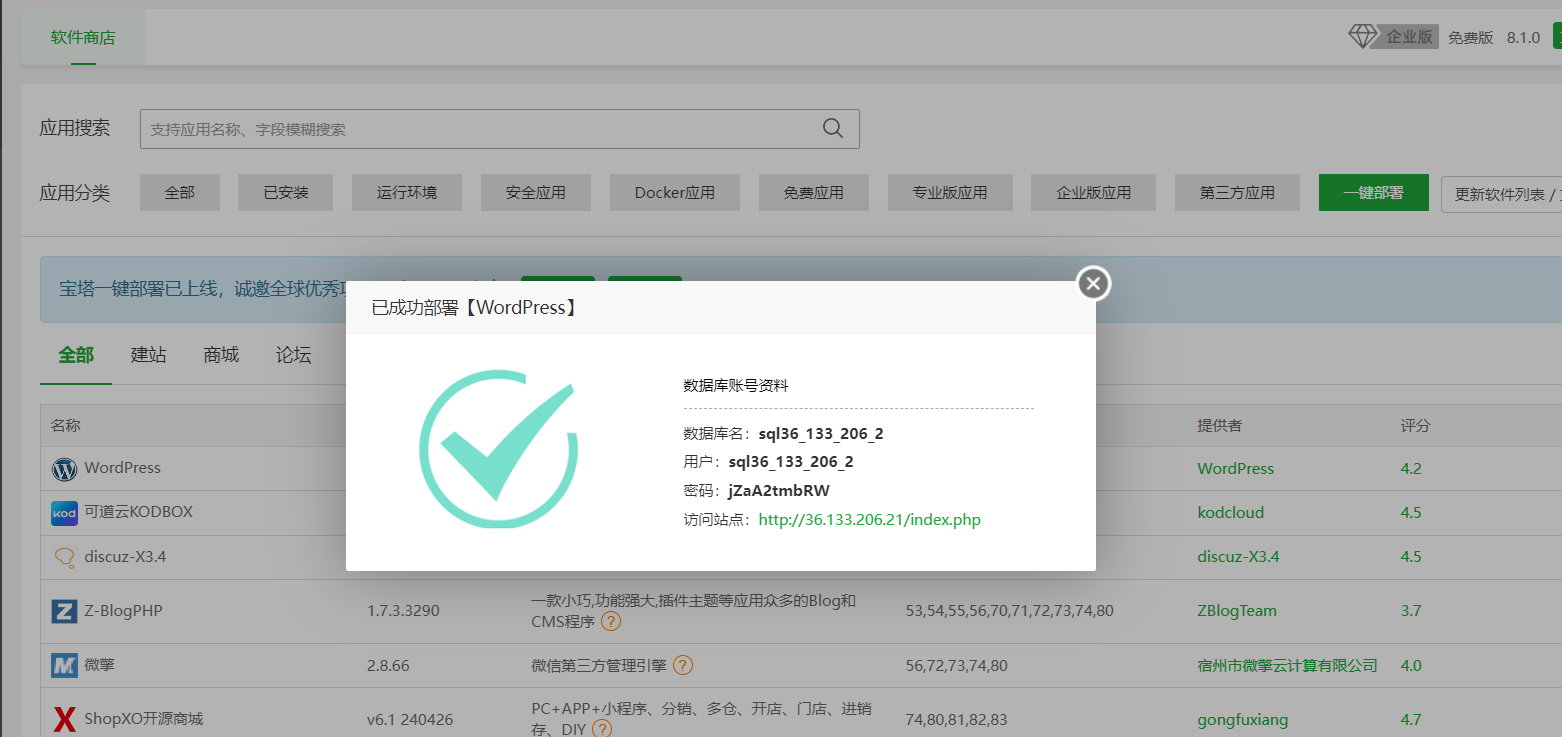
Task: Open the deployed site index.php link
Action: click(869, 520)
